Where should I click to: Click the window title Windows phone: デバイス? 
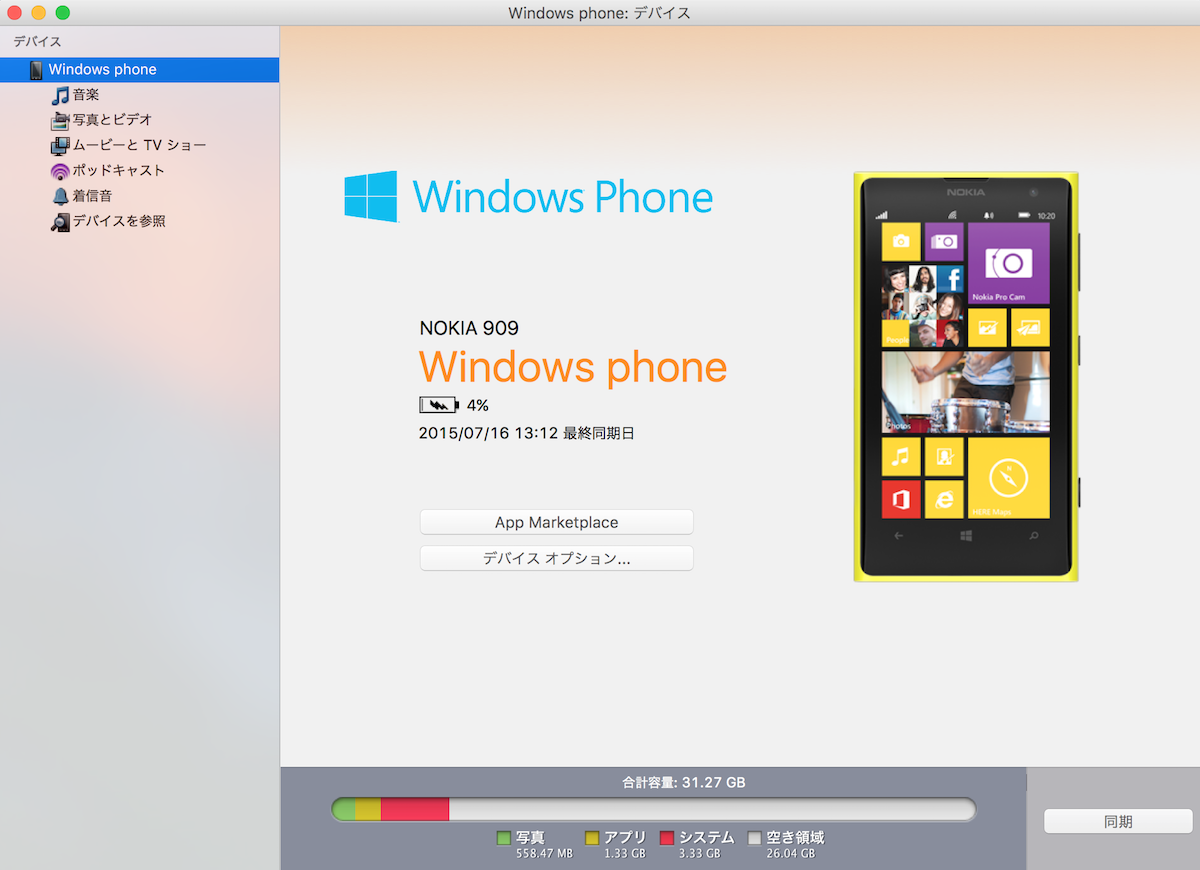point(599,13)
